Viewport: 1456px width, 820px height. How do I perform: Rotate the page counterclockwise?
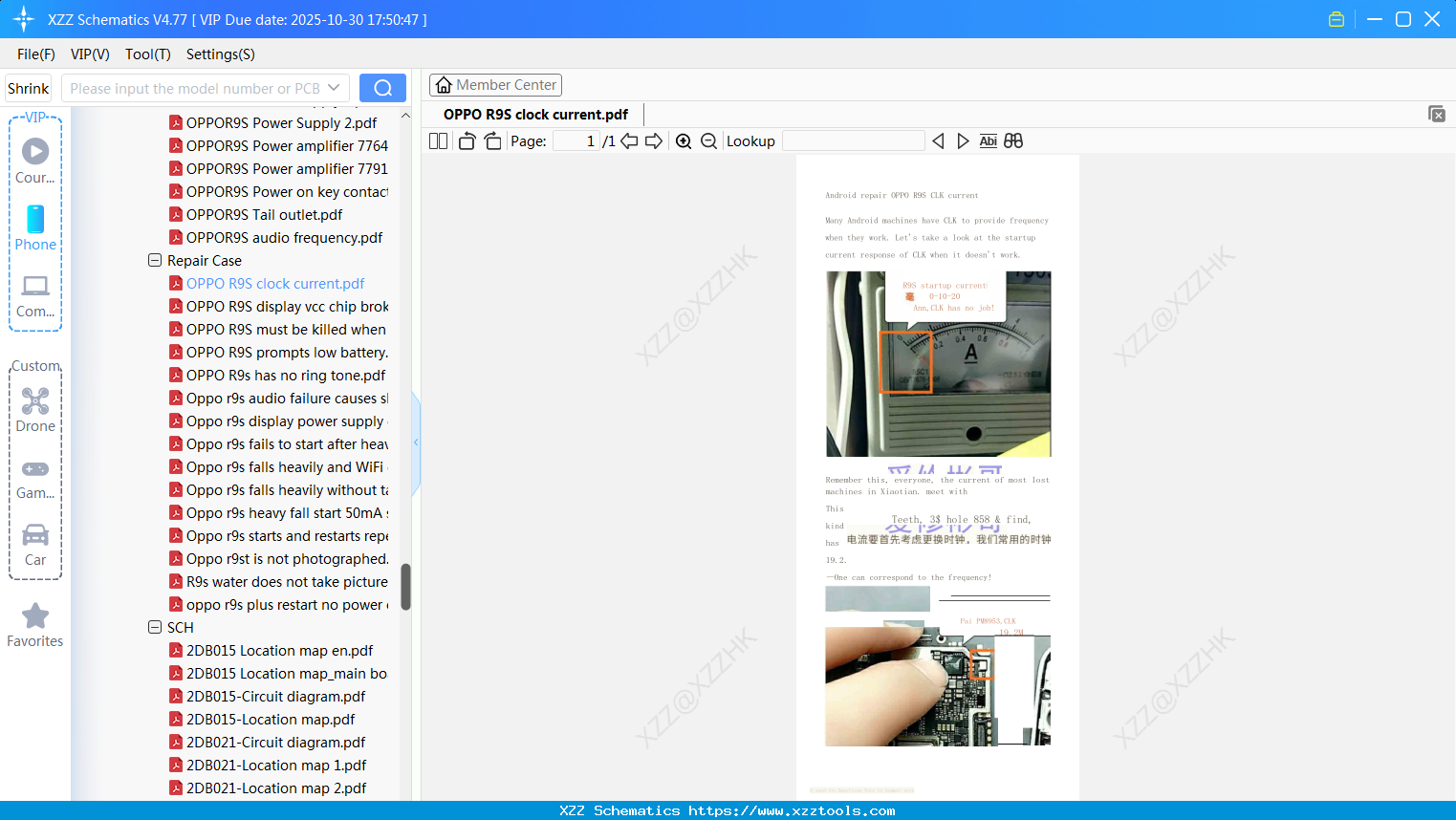coord(467,141)
